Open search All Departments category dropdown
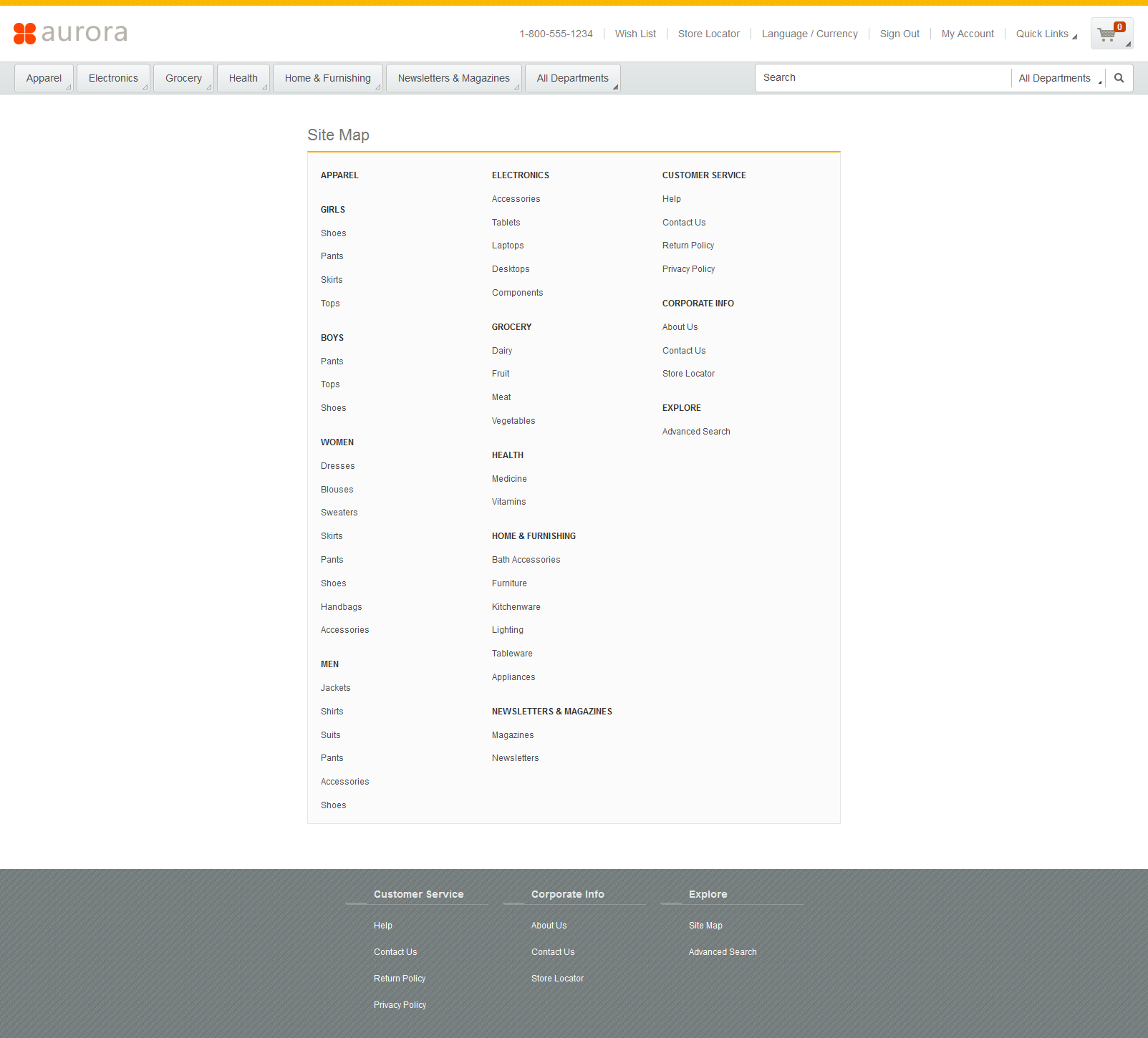 point(1059,78)
